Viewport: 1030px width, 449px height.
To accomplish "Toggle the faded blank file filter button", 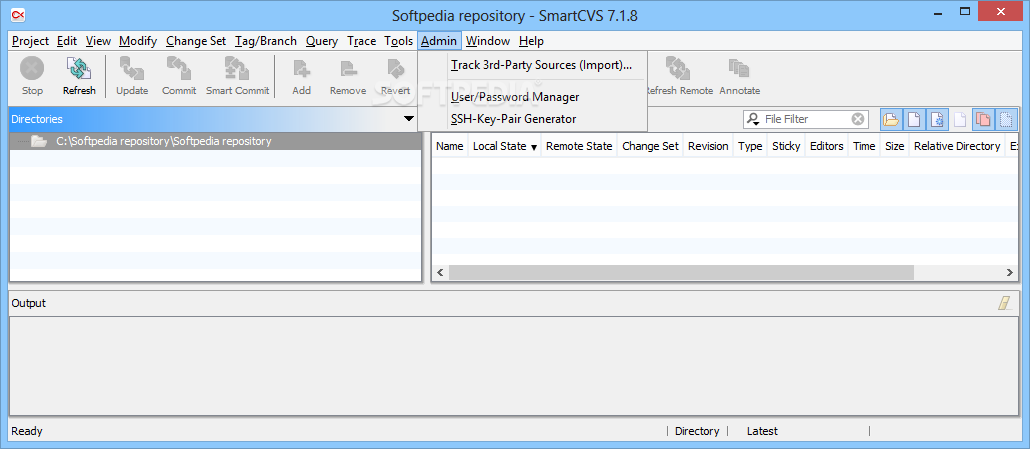I will pyautogui.click(x=960, y=119).
